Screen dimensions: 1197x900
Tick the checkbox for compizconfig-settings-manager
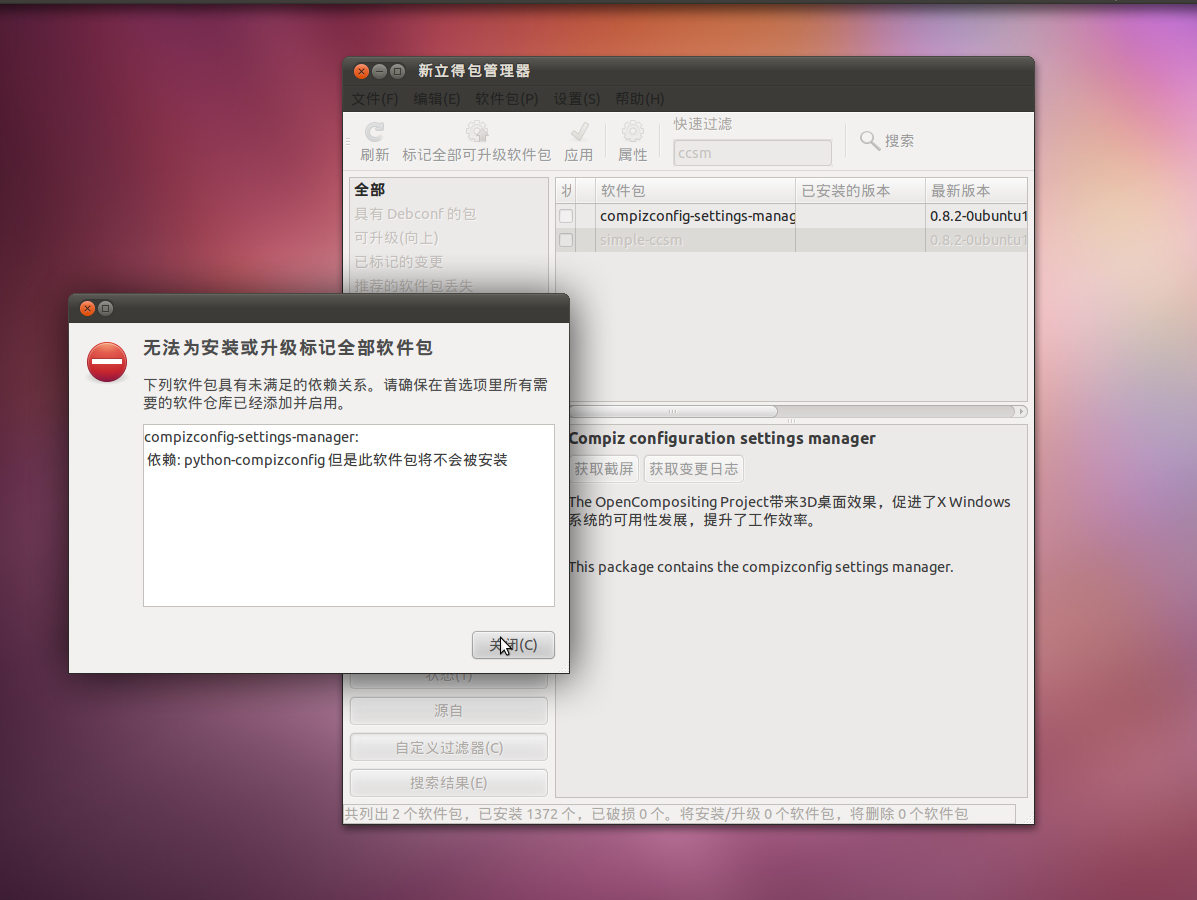click(566, 216)
